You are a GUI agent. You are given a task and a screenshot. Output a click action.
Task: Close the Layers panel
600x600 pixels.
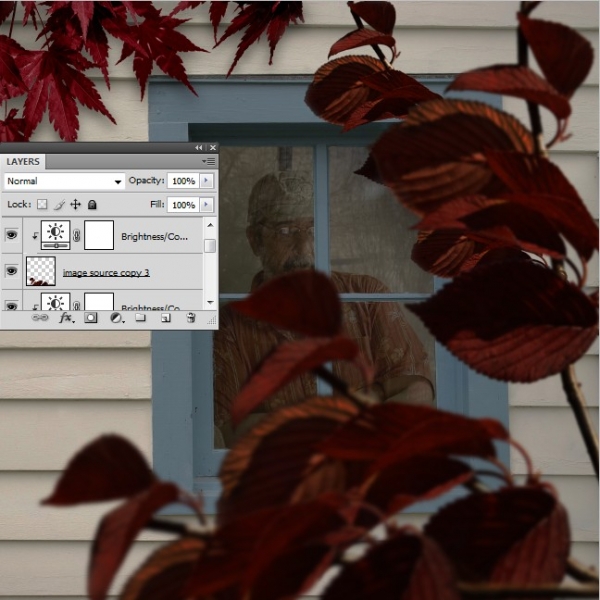[x=213, y=147]
